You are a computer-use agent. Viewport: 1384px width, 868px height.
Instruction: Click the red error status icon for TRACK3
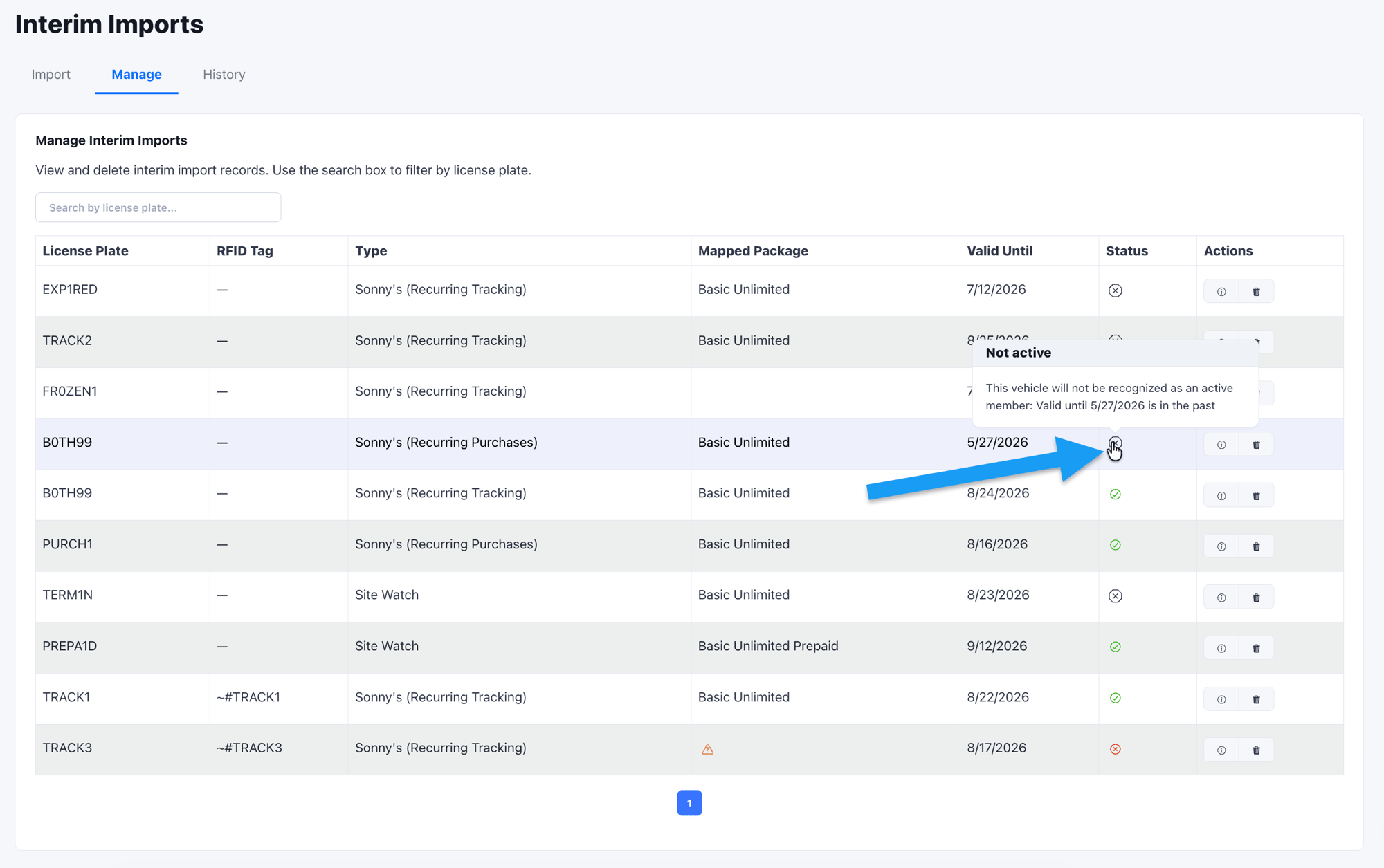click(x=1115, y=749)
